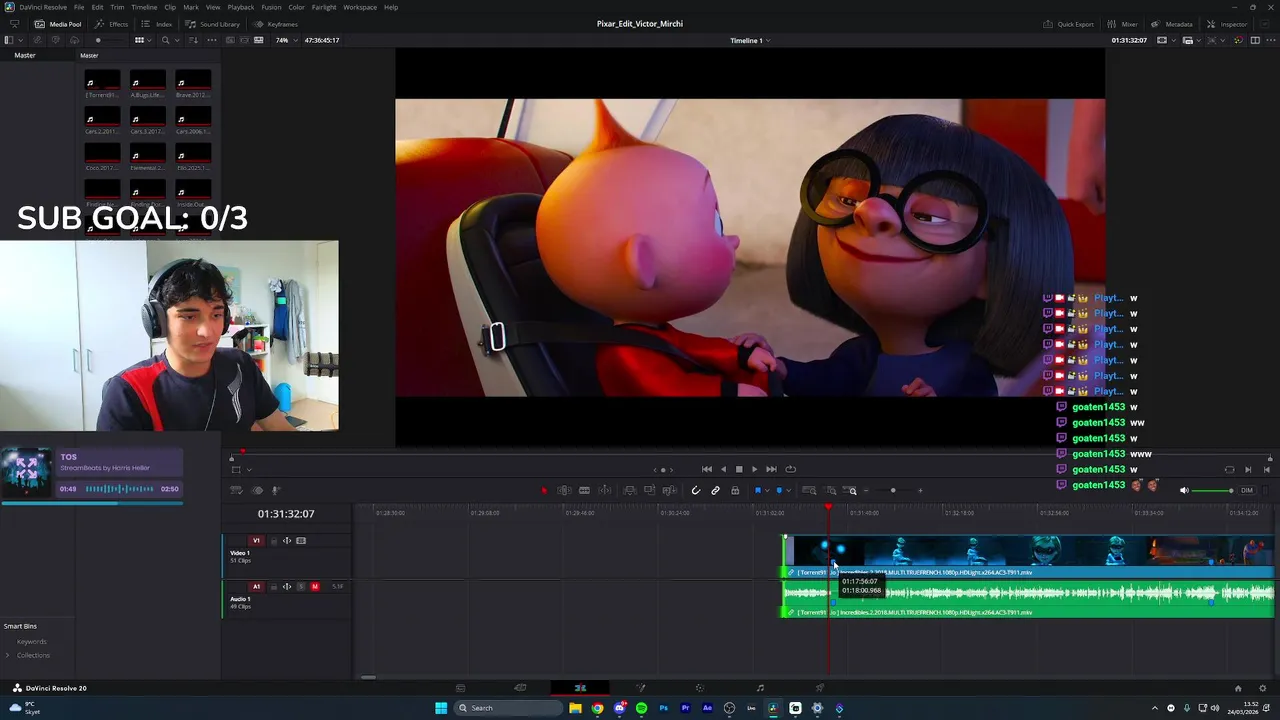The height and width of the screenshot is (720, 1280).
Task: Toggle solo on the Audio 1 track
Action: pyautogui.click(x=301, y=587)
